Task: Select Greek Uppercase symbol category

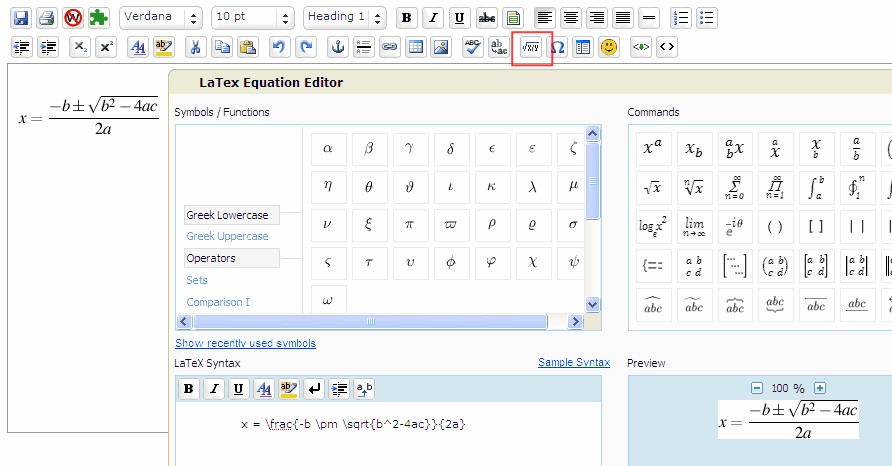Action: tap(227, 237)
